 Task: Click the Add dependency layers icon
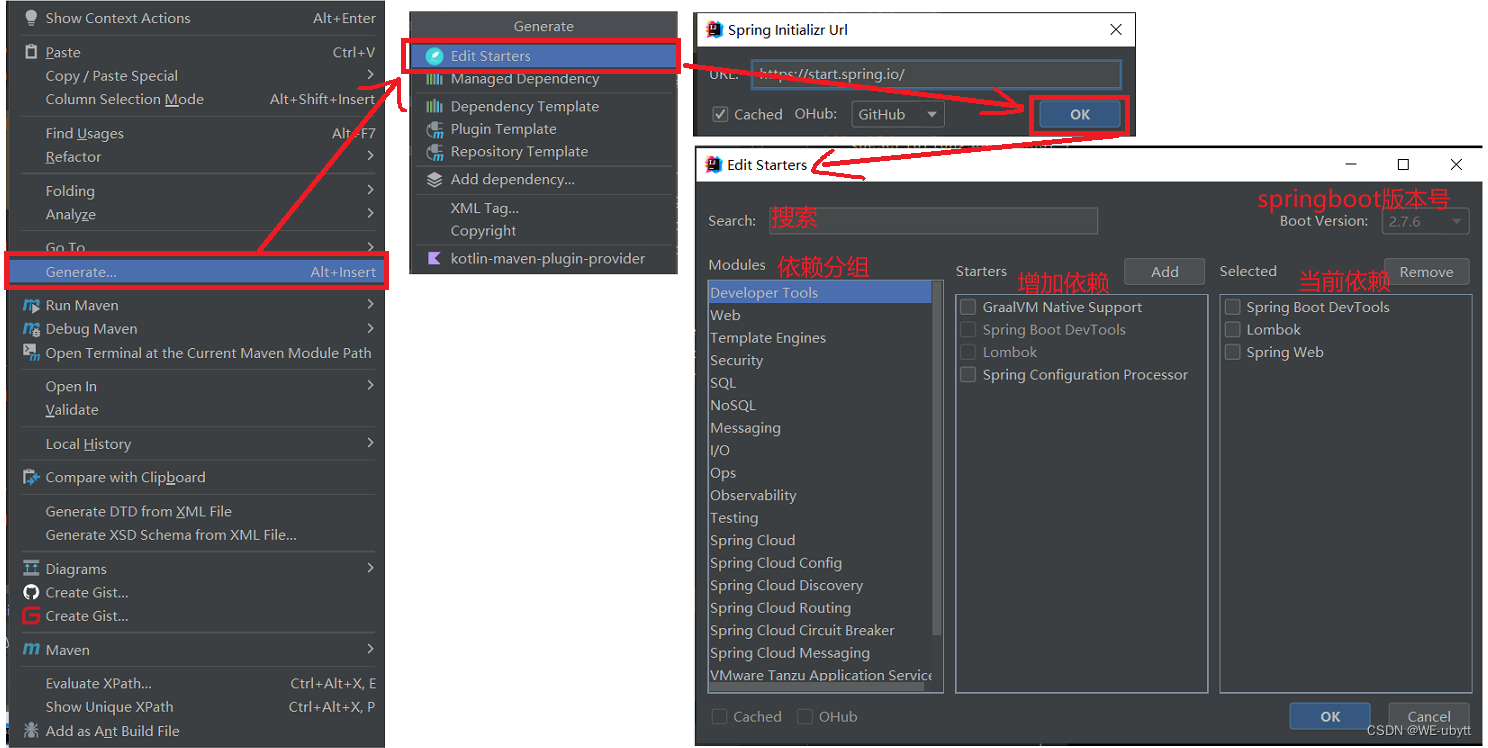(x=434, y=180)
